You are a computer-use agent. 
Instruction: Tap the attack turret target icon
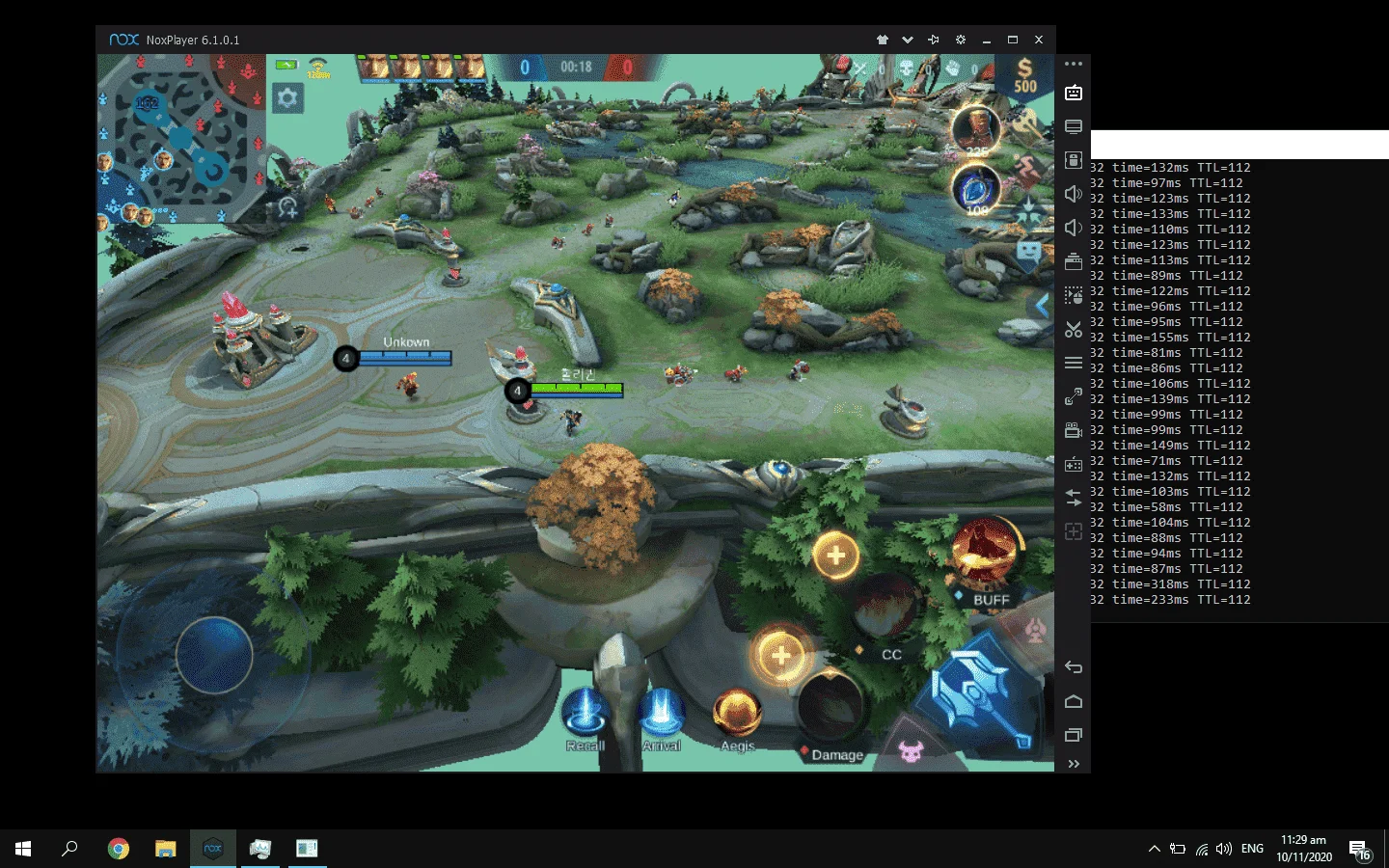(x=1035, y=631)
